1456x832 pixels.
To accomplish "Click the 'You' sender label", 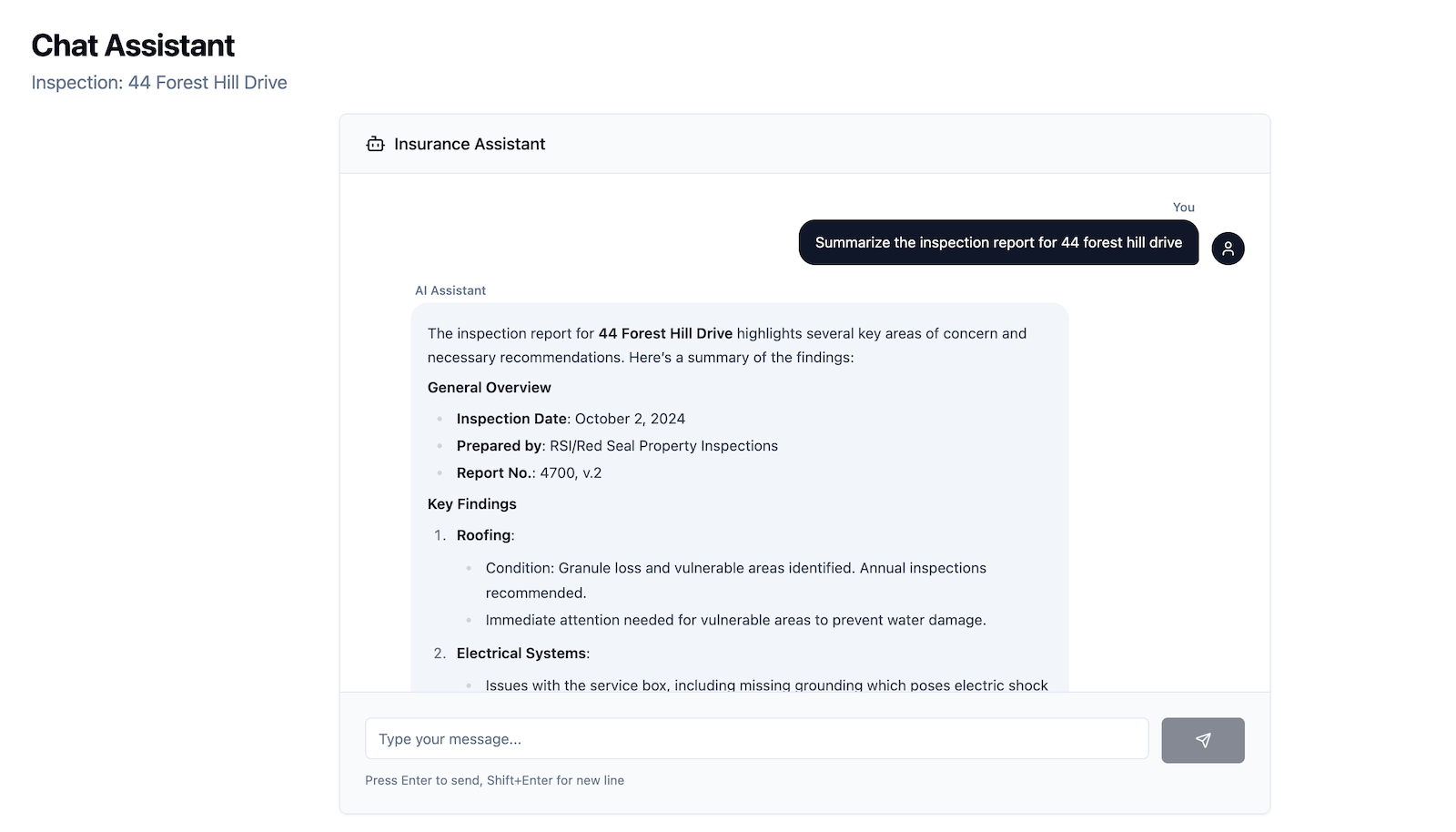I will click(1183, 208).
